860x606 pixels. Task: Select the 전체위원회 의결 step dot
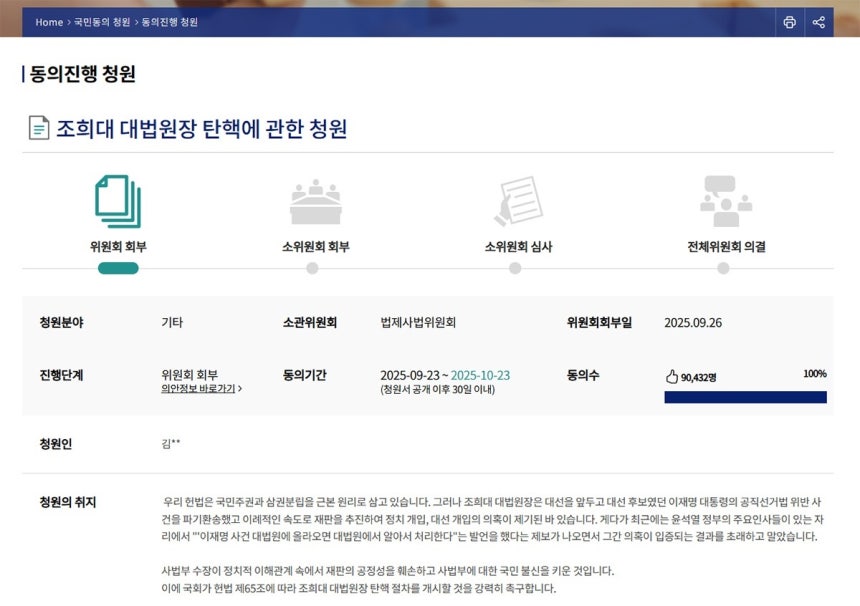723,268
